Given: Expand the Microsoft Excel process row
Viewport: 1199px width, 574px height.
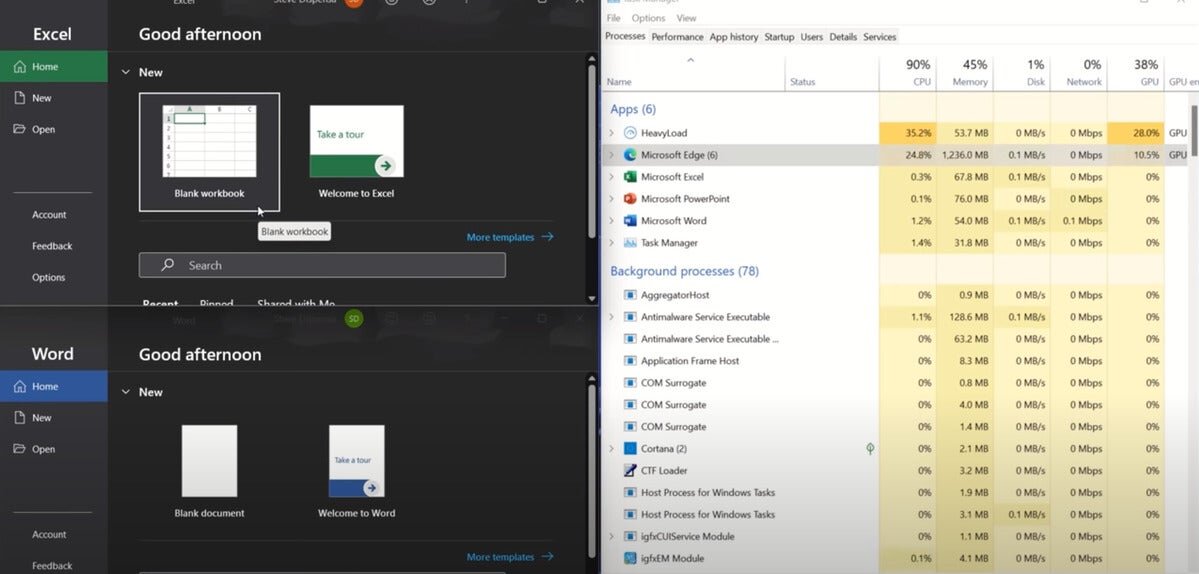Looking at the screenshot, I should point(611,177).
